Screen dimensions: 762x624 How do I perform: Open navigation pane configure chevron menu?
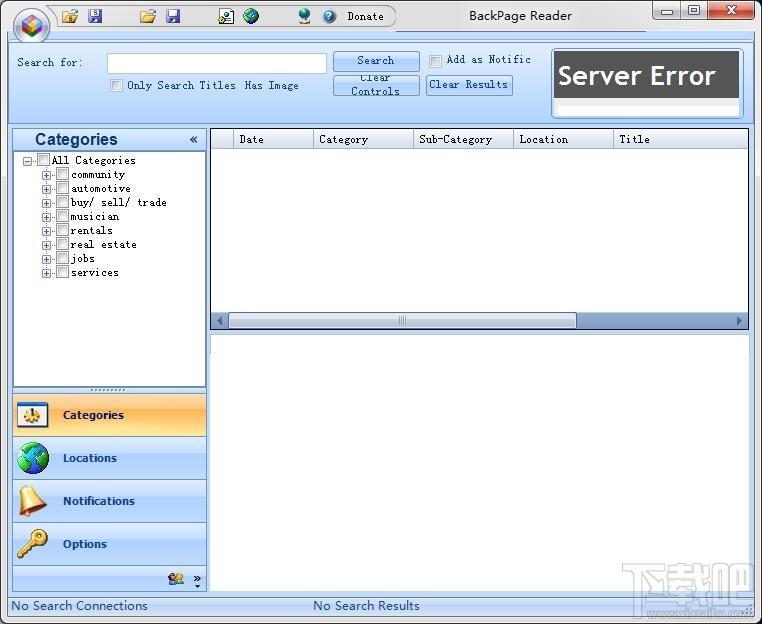[x=197, y=581]
